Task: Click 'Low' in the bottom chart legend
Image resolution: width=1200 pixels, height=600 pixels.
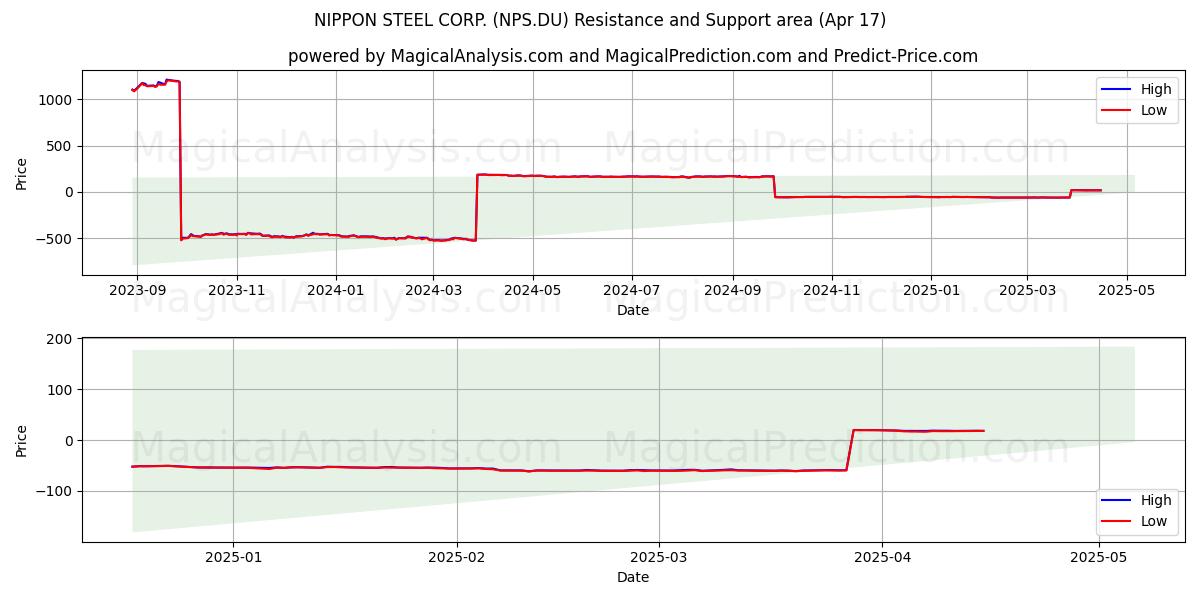Action: coord(1154,521)
